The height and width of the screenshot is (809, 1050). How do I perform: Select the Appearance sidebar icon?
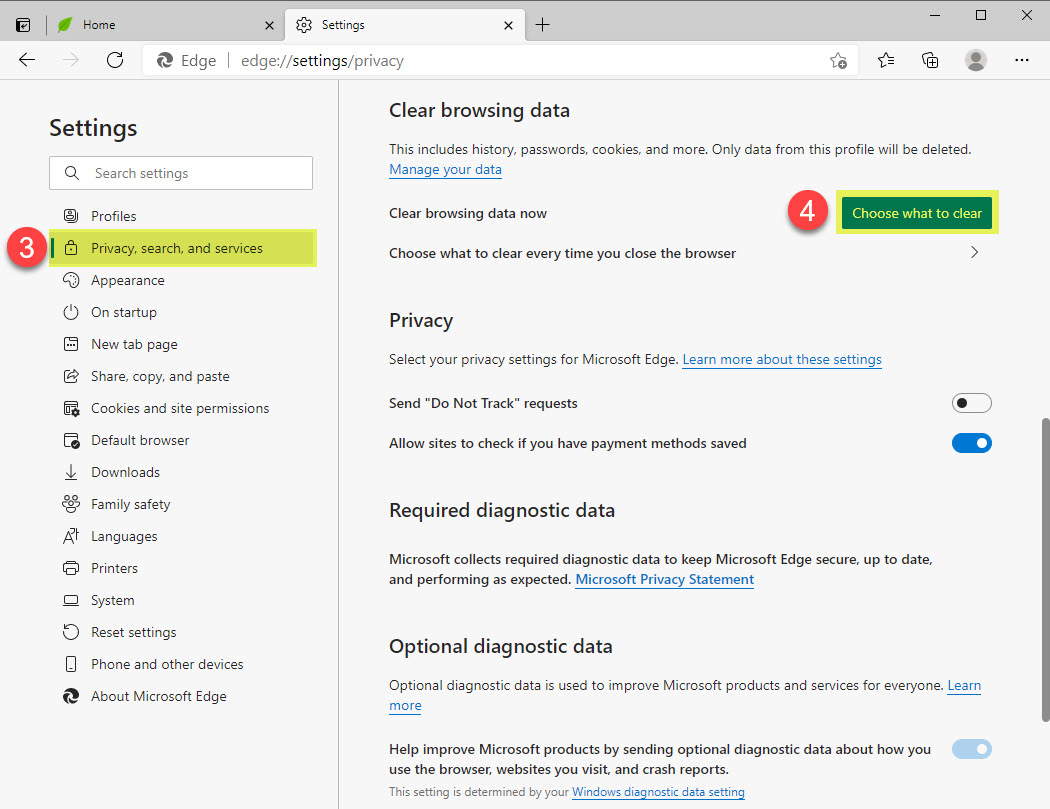click(69, 280)
